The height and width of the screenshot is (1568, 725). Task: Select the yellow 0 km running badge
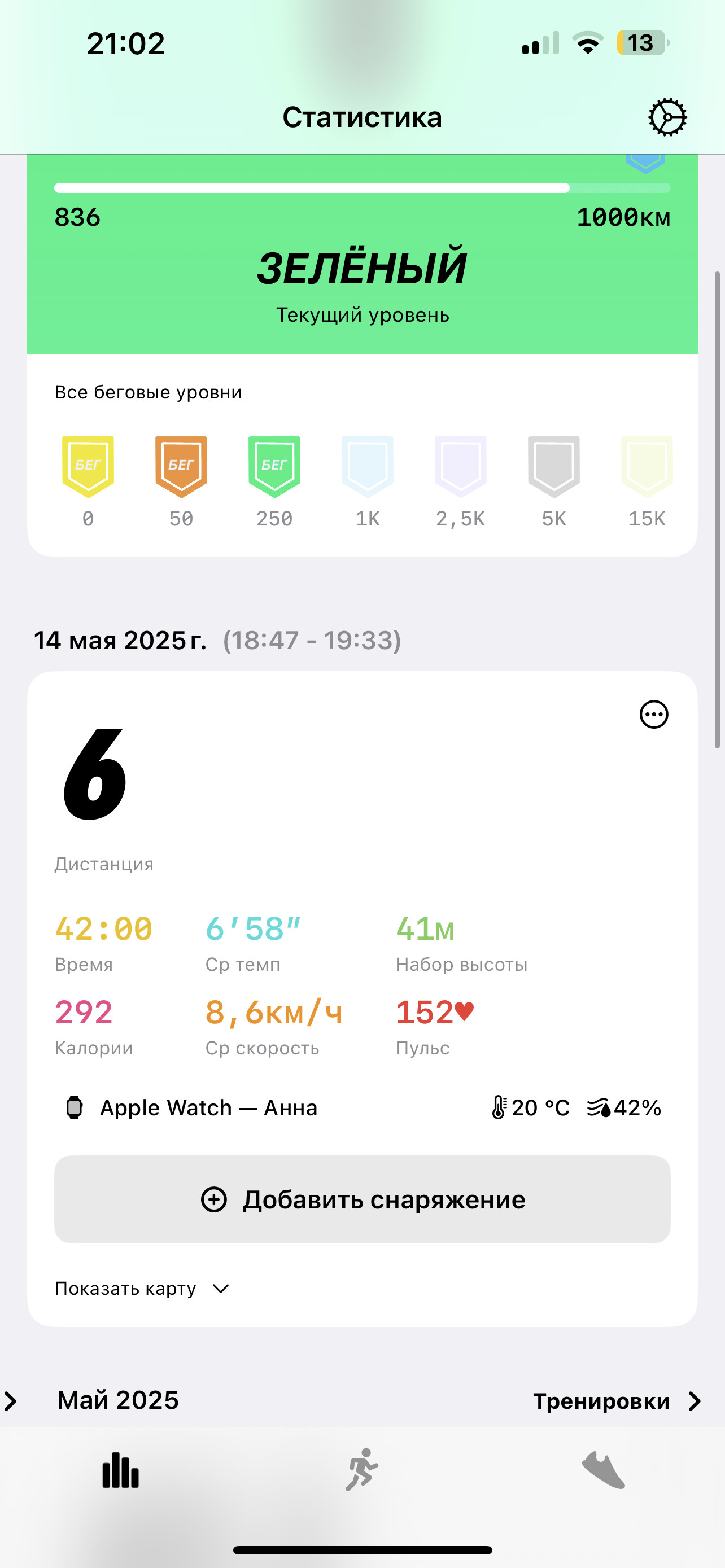88,467
